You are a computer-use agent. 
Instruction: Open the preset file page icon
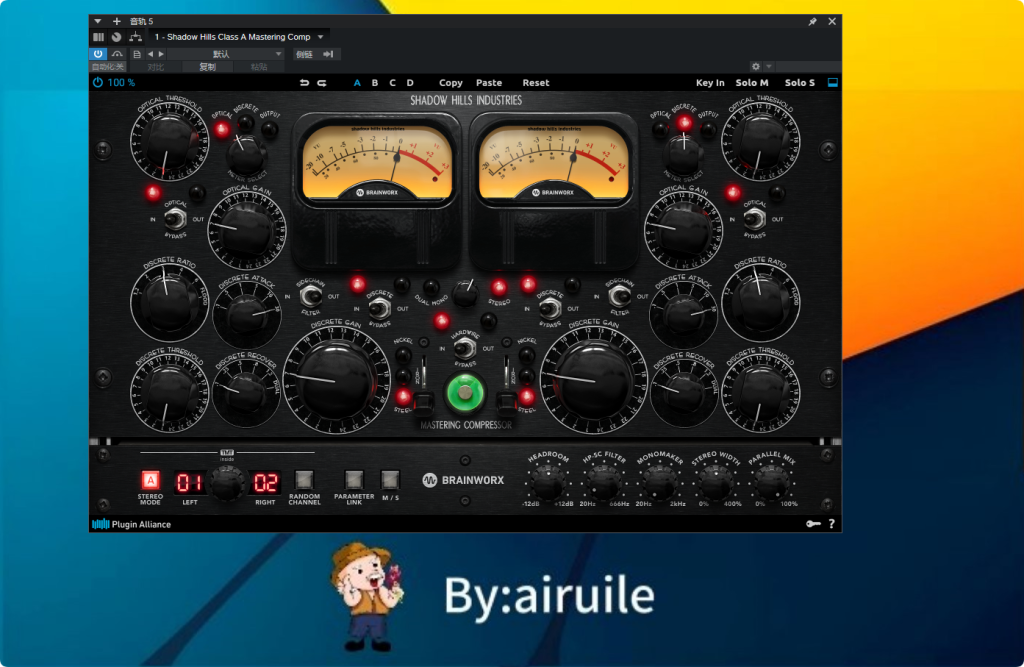point(137,54)
